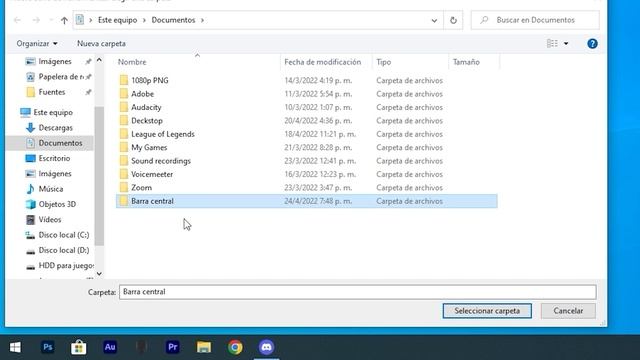Select the Zoom folder icon
Viewport: 640px width, 360px height.
point(124,188)
